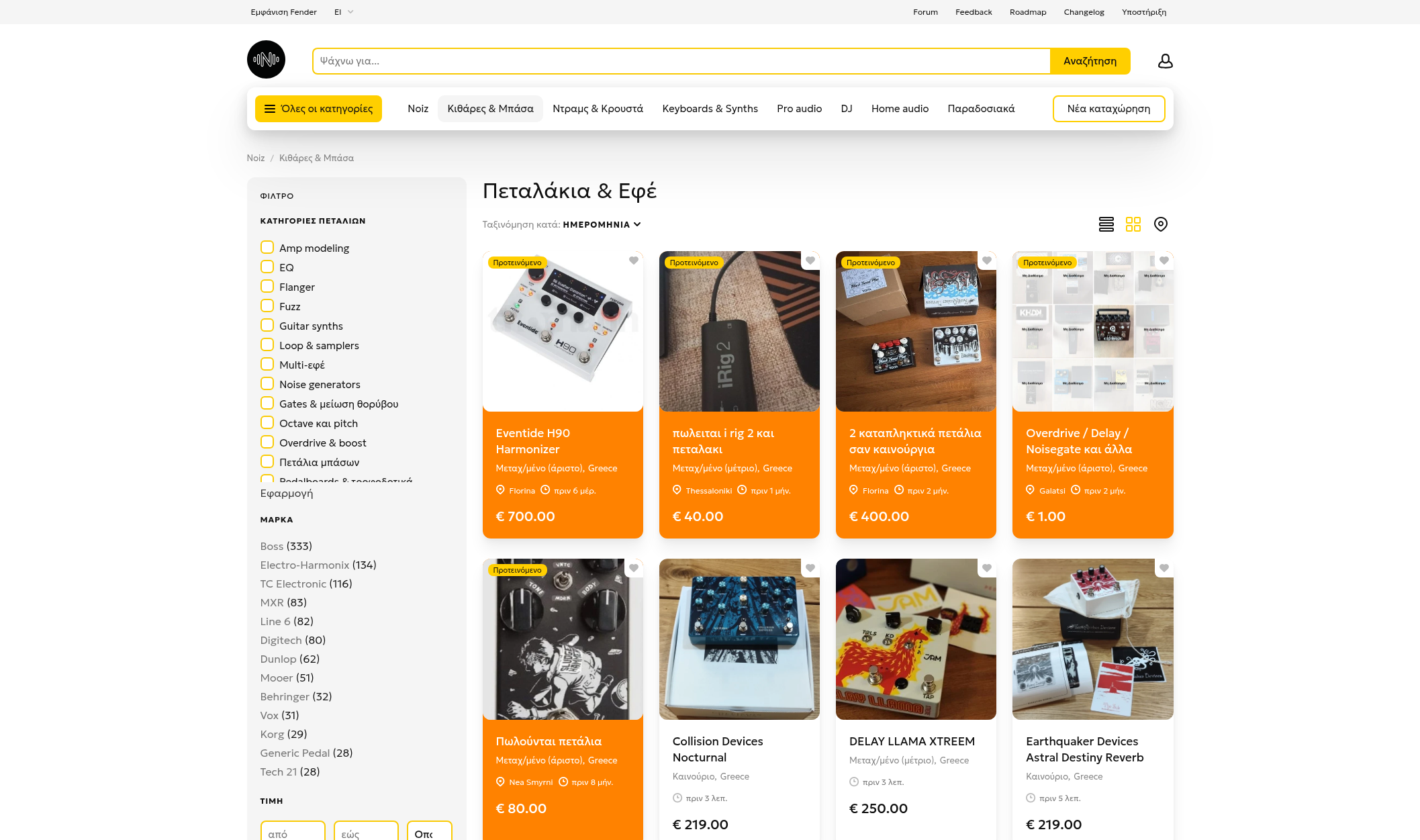Screen dimensions: 1420x840
Task: Switch to grid view layout icon
Action: point(1133,224)
